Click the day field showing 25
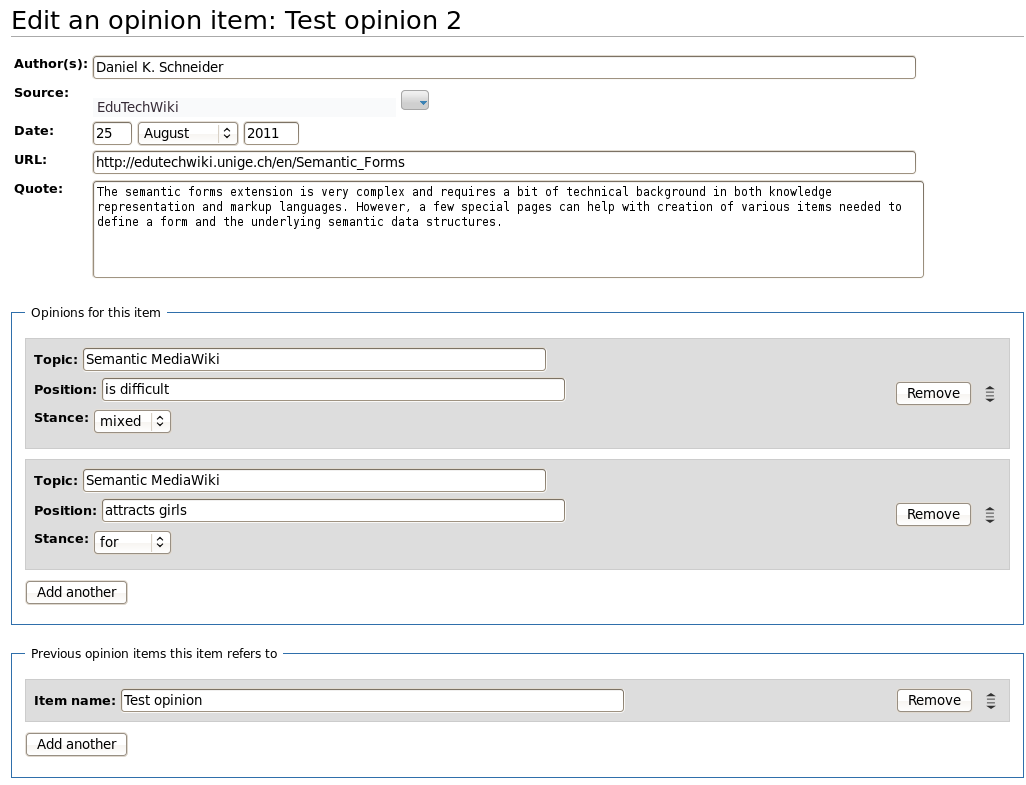1026x785 pixels. coord(112,133)
